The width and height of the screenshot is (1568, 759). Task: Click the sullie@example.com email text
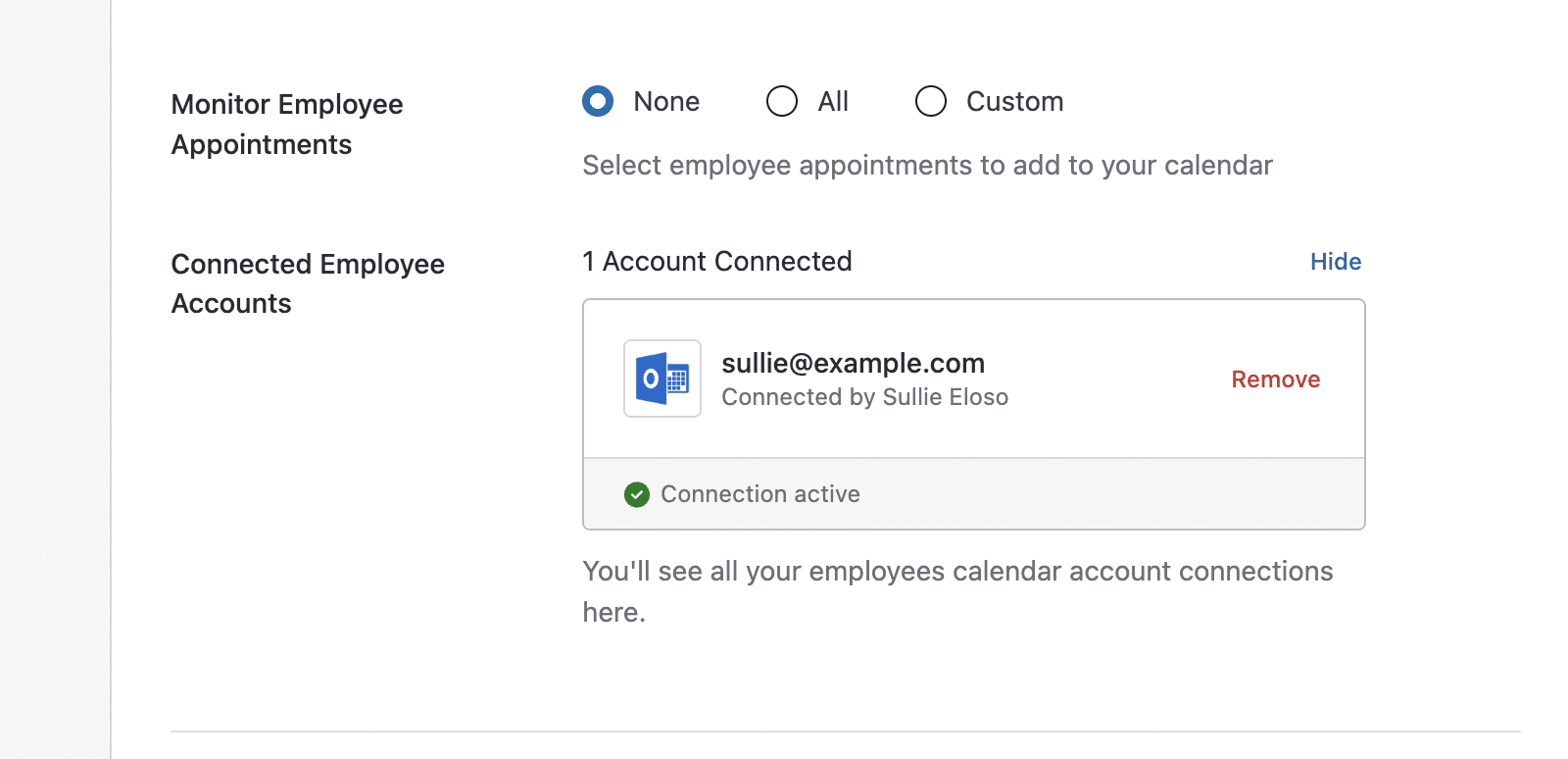point(853,363)
